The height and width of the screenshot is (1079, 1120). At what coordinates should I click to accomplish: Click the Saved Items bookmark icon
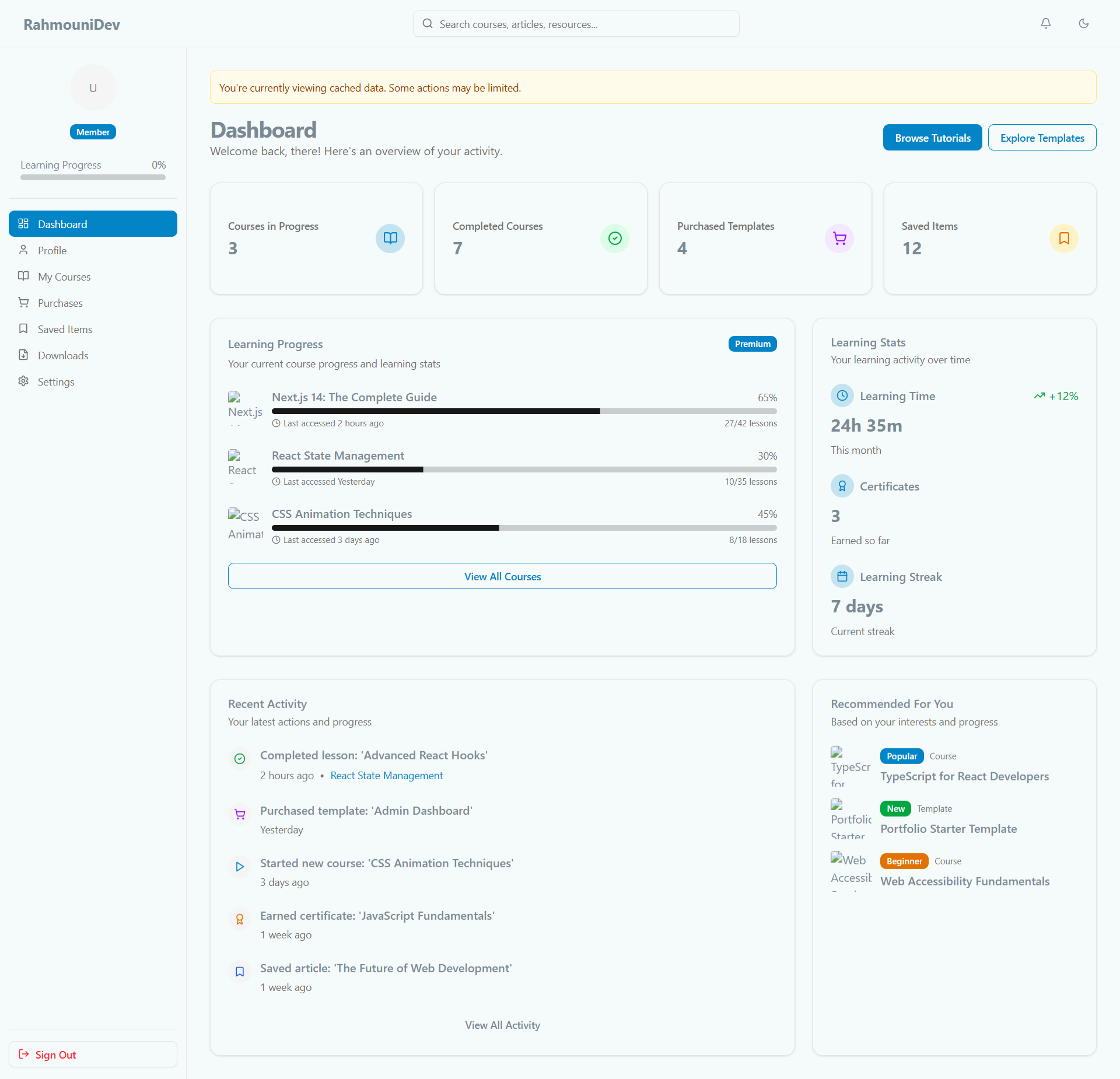(1064, 238)
